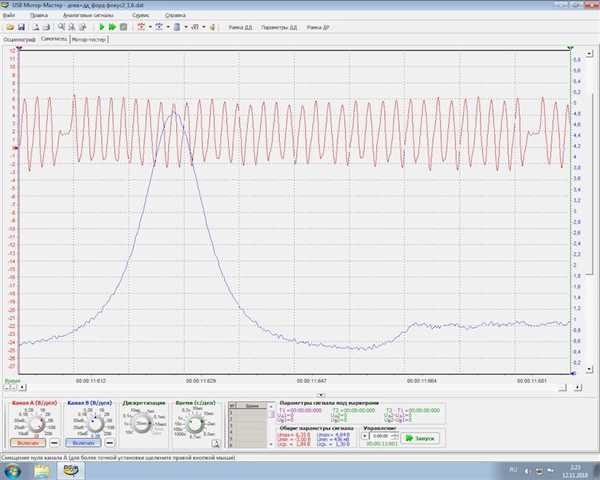Open File Explorer from the taskbar
The width and height of the screenshot is (600, 480).
[42, 471]
